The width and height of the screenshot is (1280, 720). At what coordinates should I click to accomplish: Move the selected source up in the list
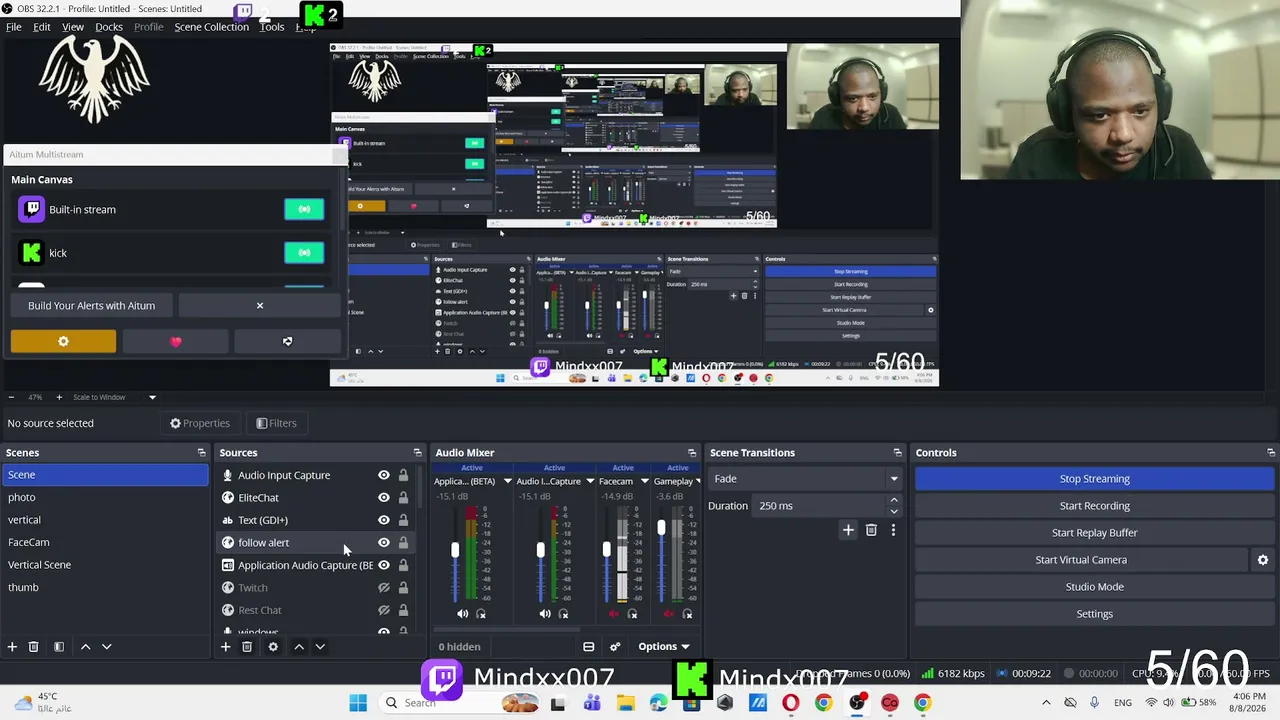click(299, 647)
